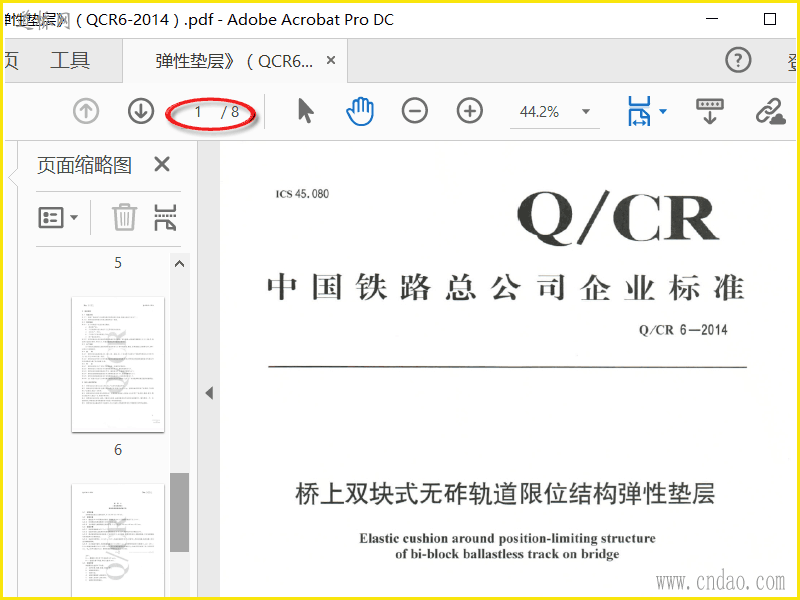Click the 页面缩略图 panel title

(x=84, y=165)
